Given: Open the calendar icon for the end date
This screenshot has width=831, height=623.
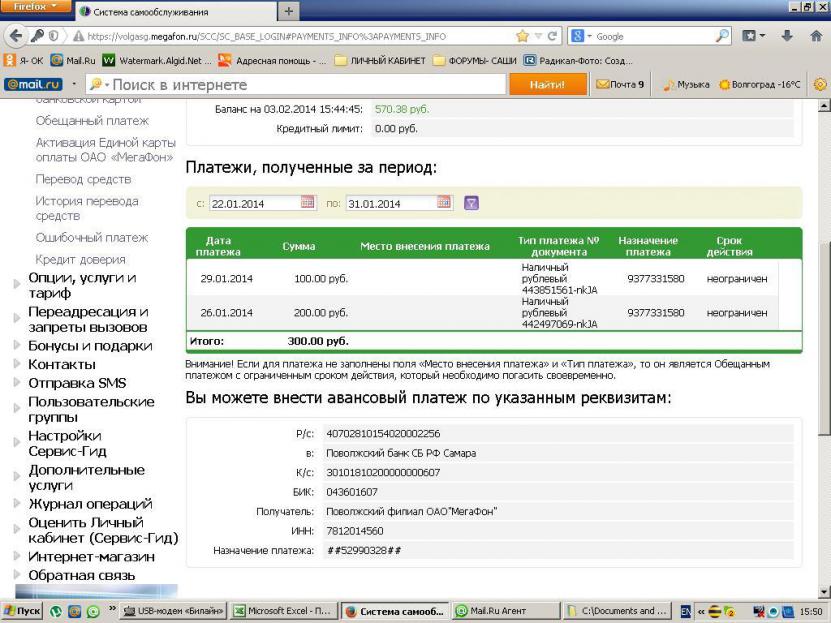Looking at the screenshot, I should [x=444, y=203].
